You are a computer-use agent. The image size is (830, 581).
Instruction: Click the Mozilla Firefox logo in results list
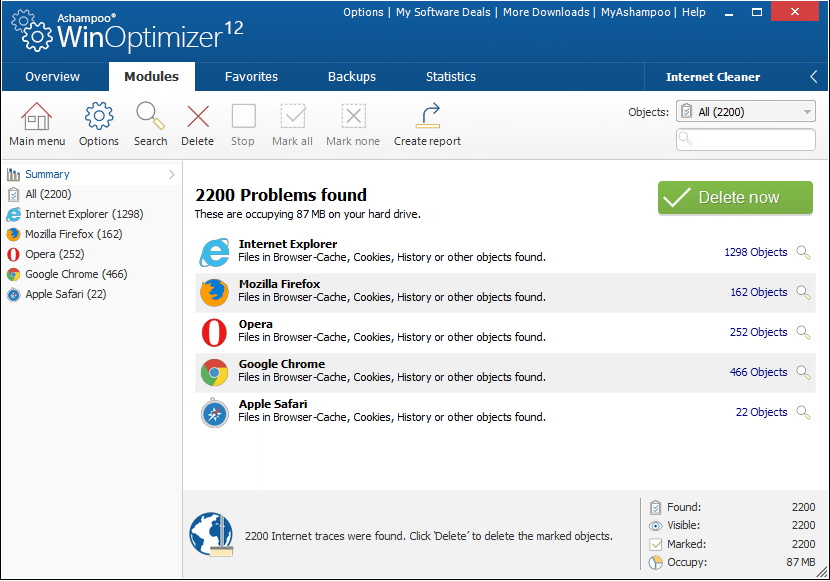pos(214,293)
